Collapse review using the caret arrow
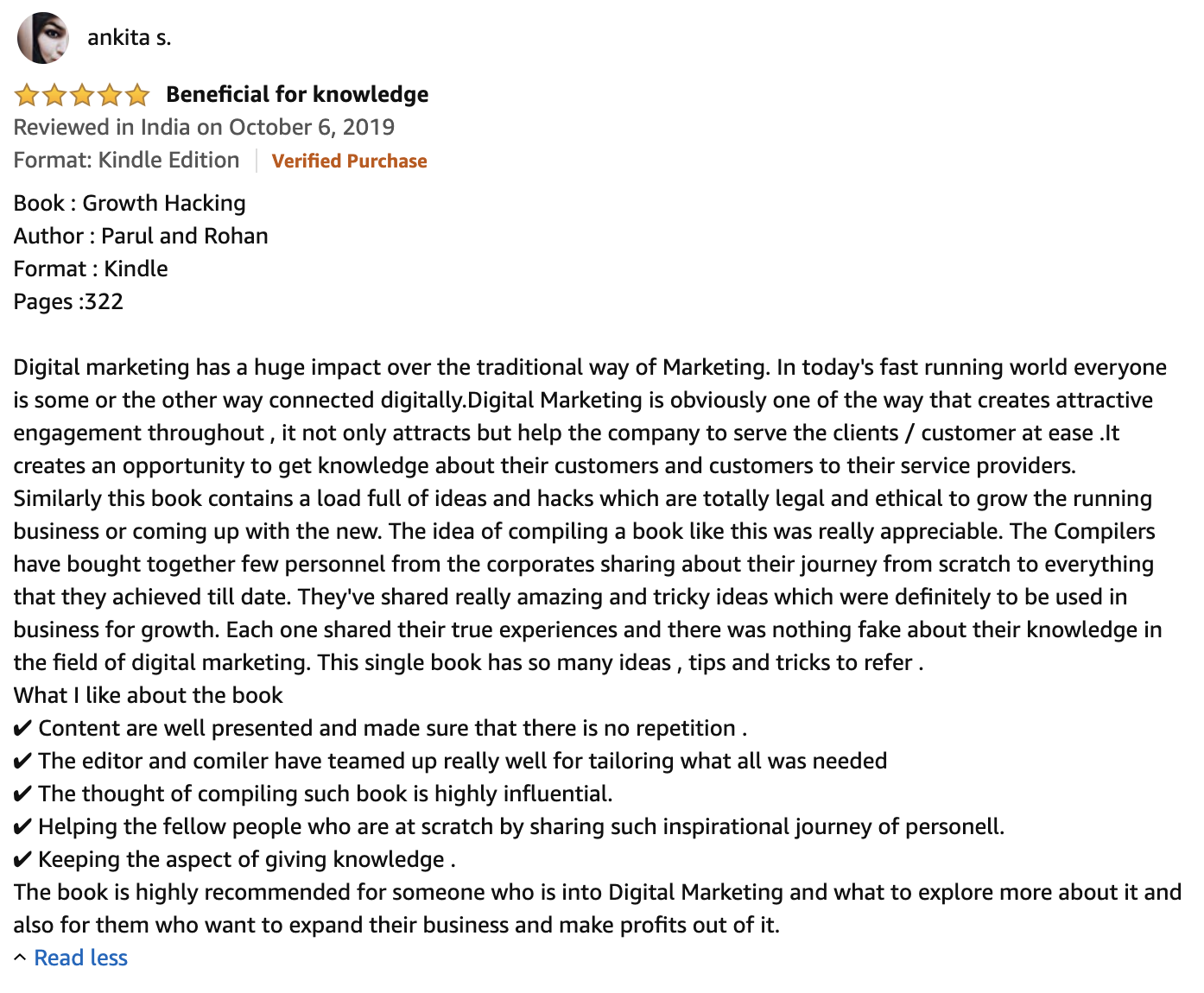 (20, 958)
